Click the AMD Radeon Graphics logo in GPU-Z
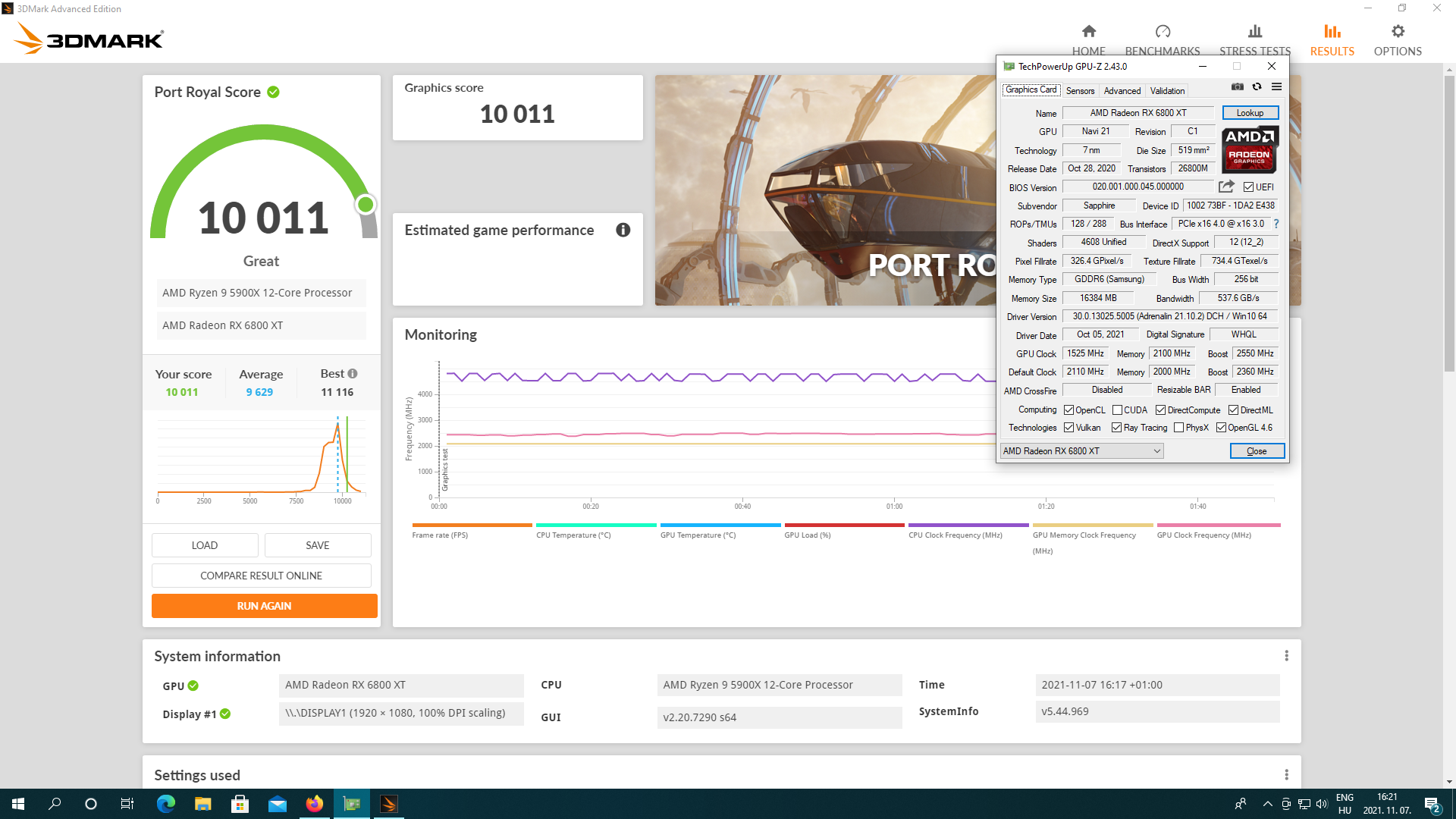 pos(1250,149)
